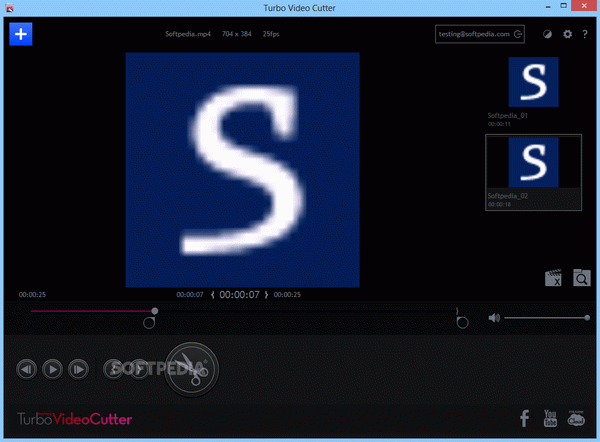Click the 25fps frame rate text

(271, 34)
